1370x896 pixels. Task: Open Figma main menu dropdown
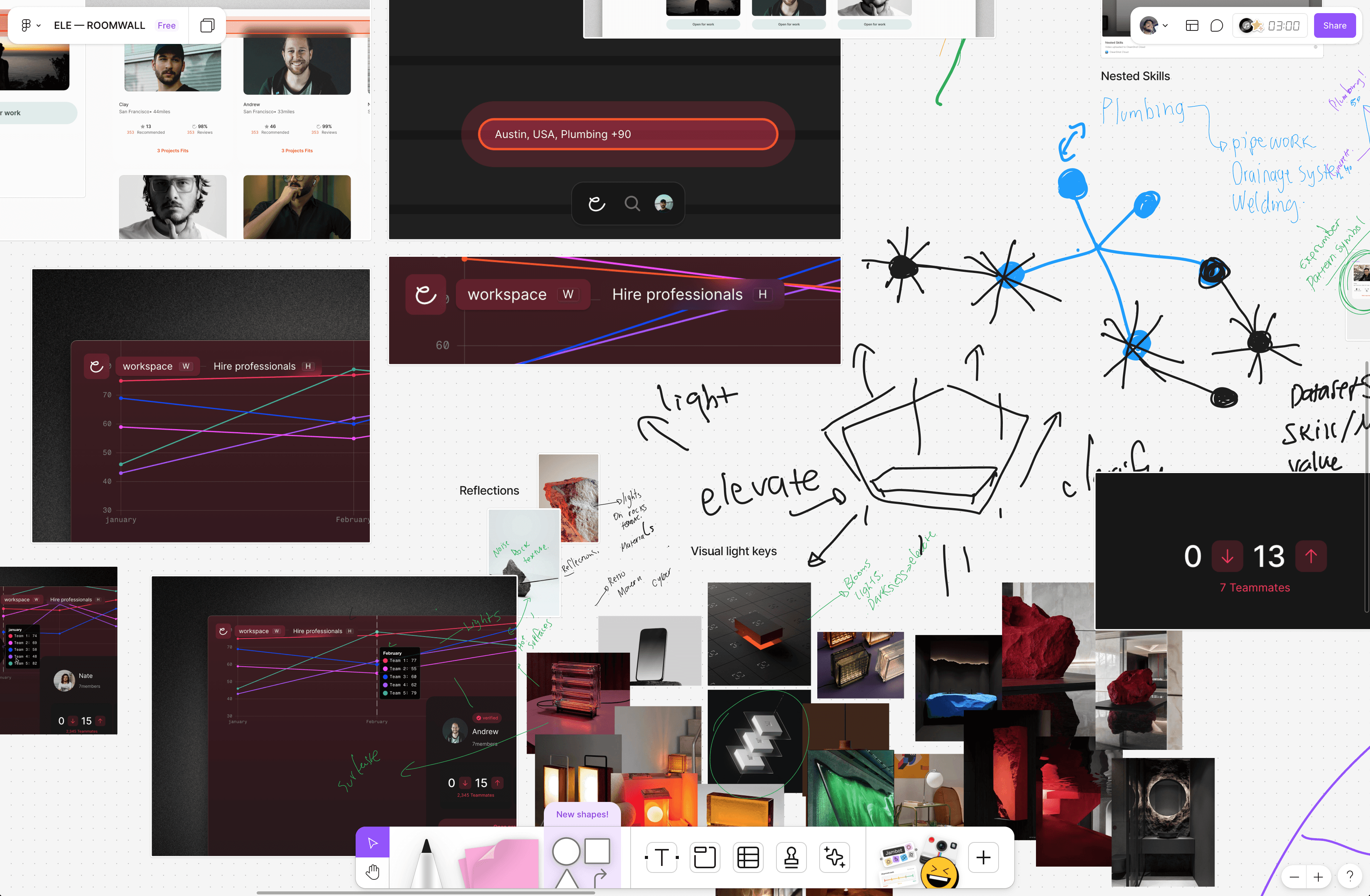tap(30, 26)
